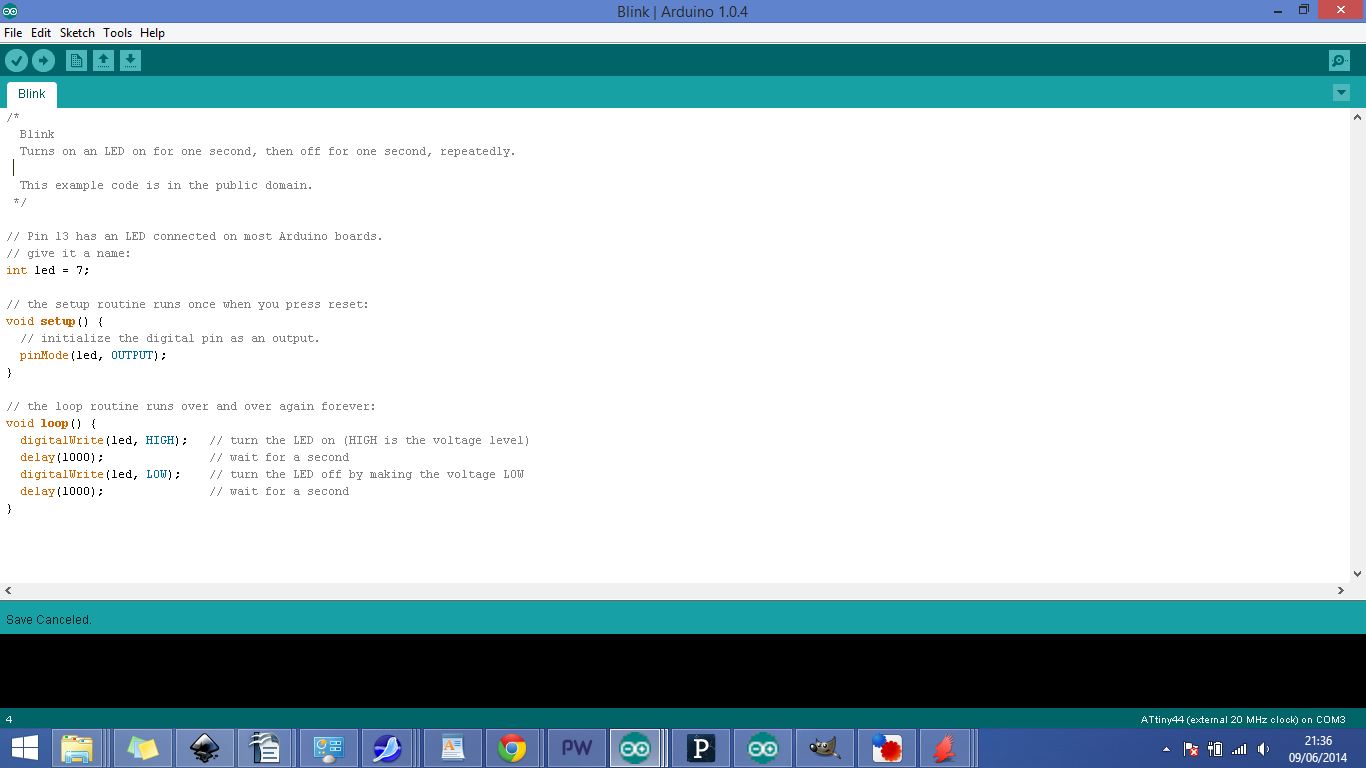This screenshot has width=1366, height=768.
Task: Click the "loop routine runs over and over" comment
Action: tap(191, 406)
